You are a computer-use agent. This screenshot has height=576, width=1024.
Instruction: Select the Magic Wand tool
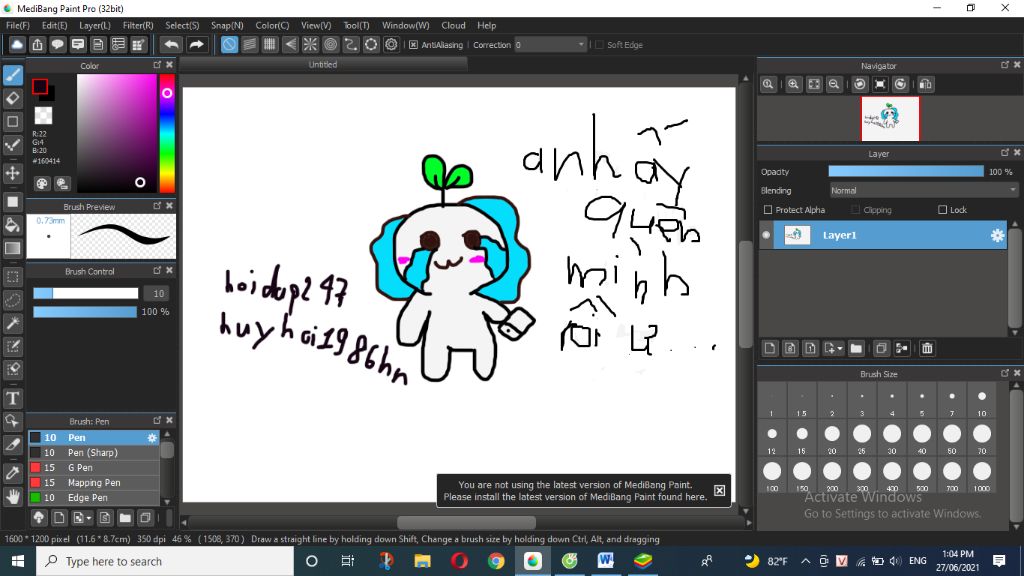[x=13, y=323]
